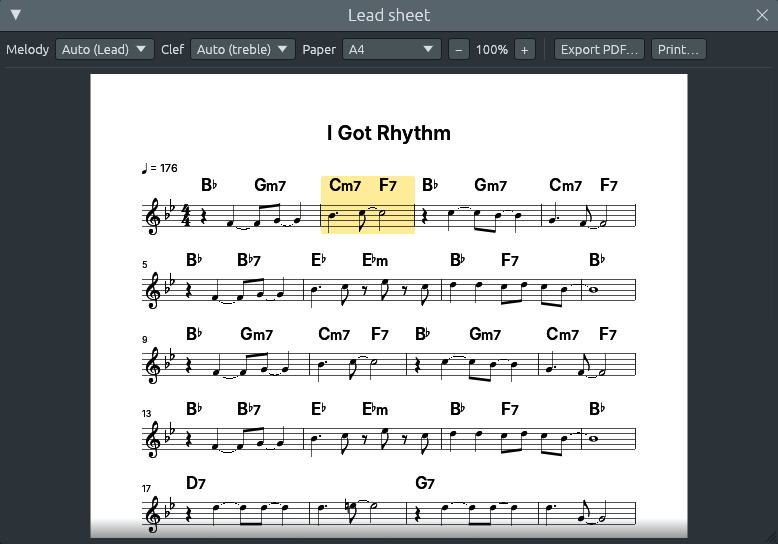Click the E♭m chord in measure 5 line

tap(375, 260)
